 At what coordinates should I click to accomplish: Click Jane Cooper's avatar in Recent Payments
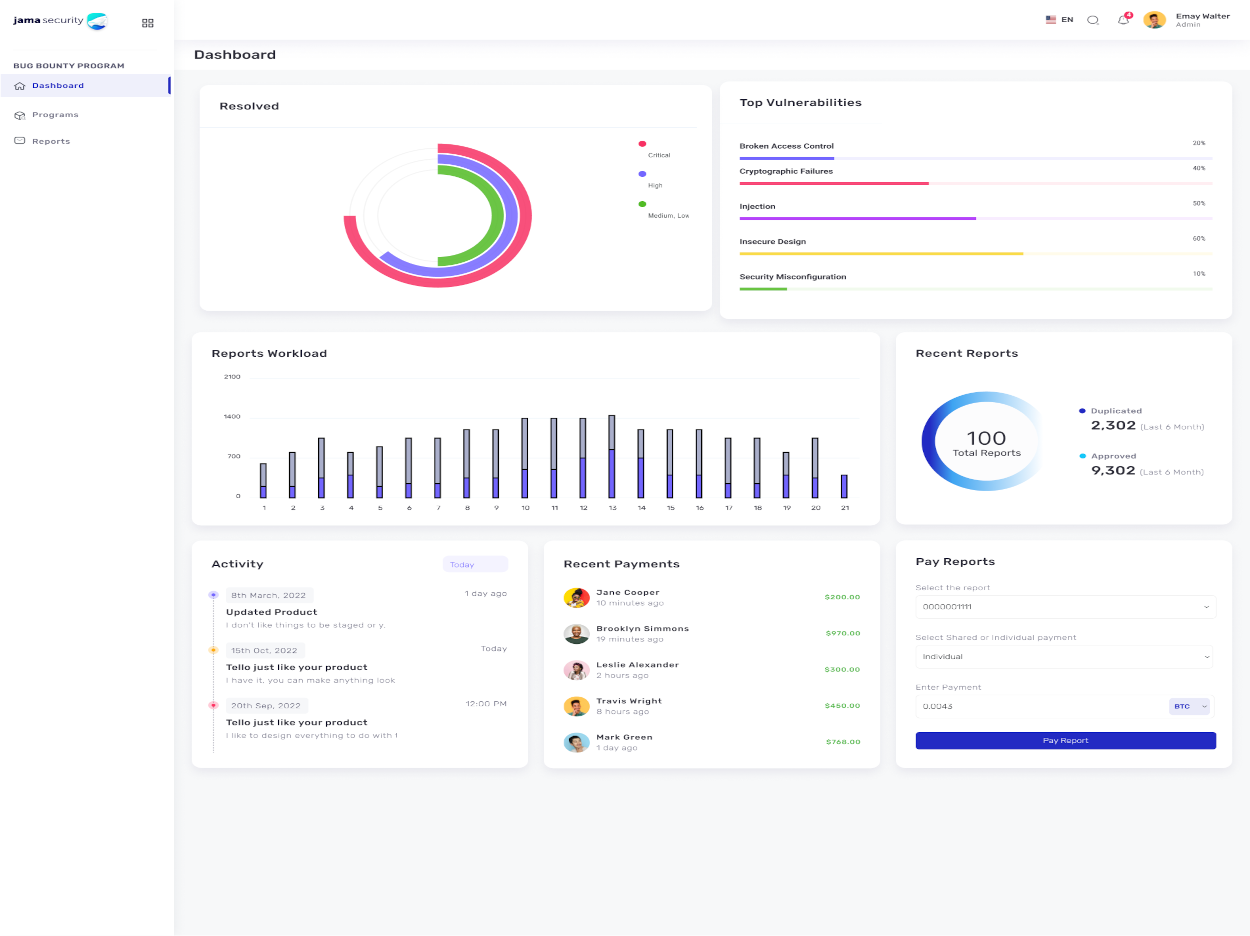tap(576, 598)
